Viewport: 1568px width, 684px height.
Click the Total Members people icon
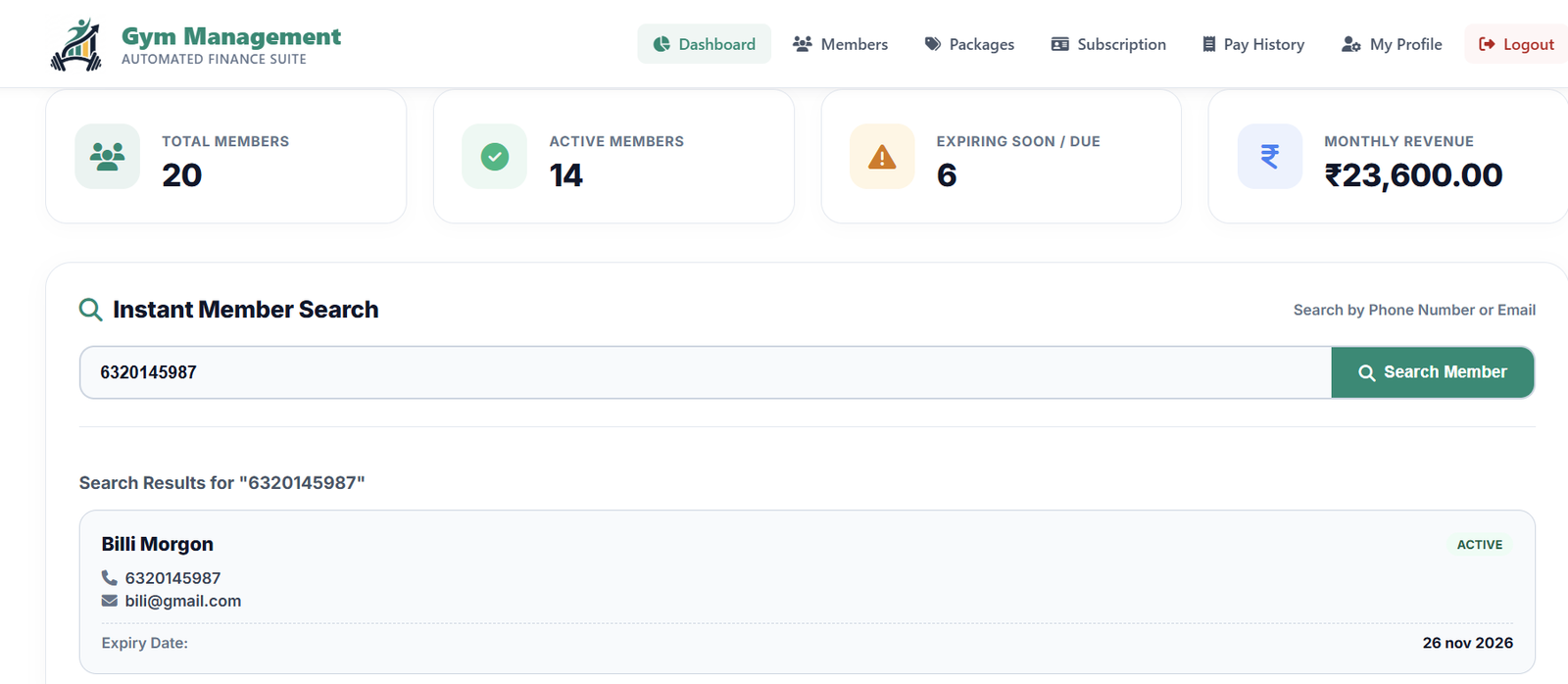pyautogui.click(x=107, y=156)
